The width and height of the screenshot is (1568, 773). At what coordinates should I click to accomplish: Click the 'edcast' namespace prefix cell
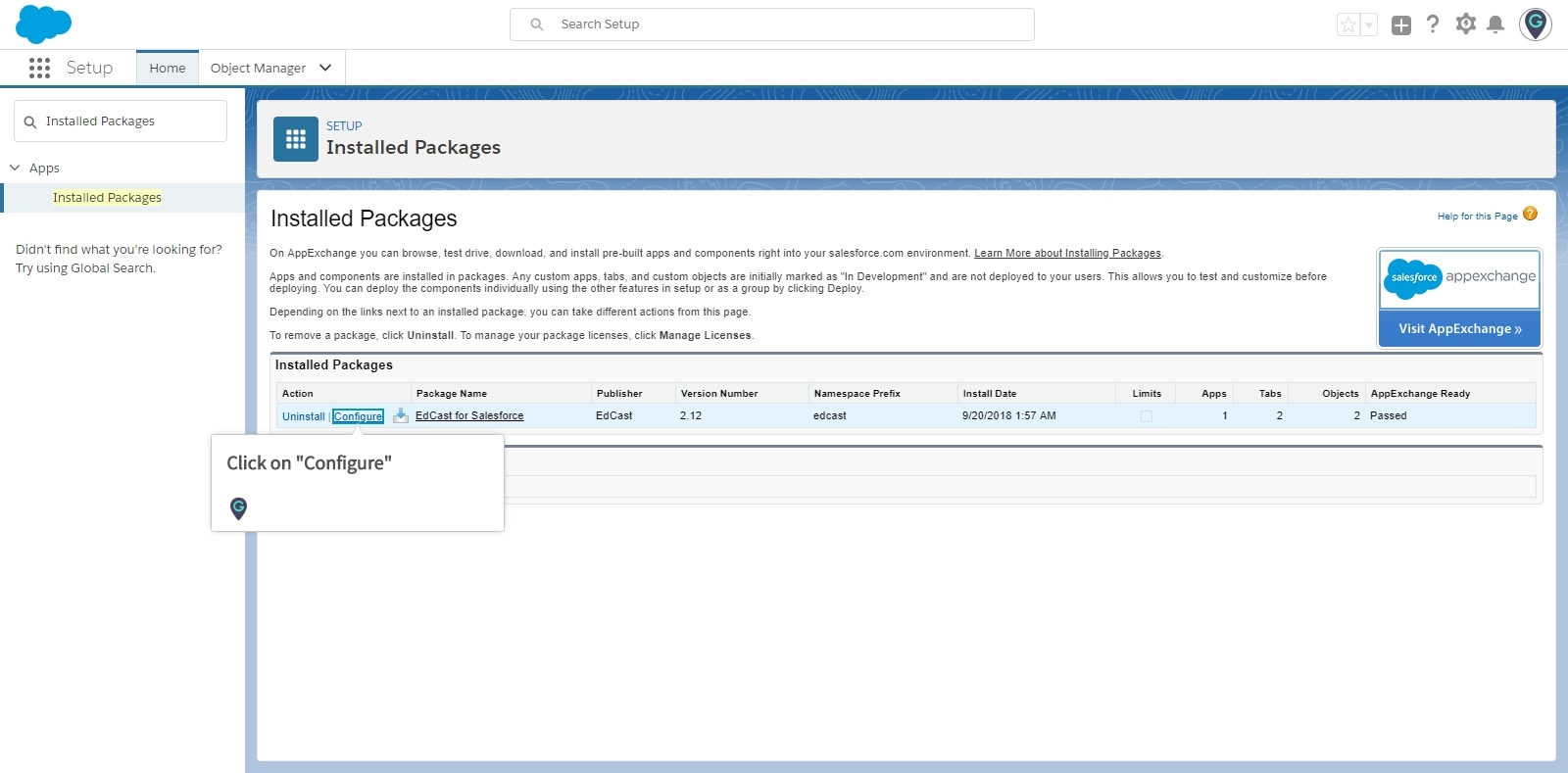click(x=830, y=415)
